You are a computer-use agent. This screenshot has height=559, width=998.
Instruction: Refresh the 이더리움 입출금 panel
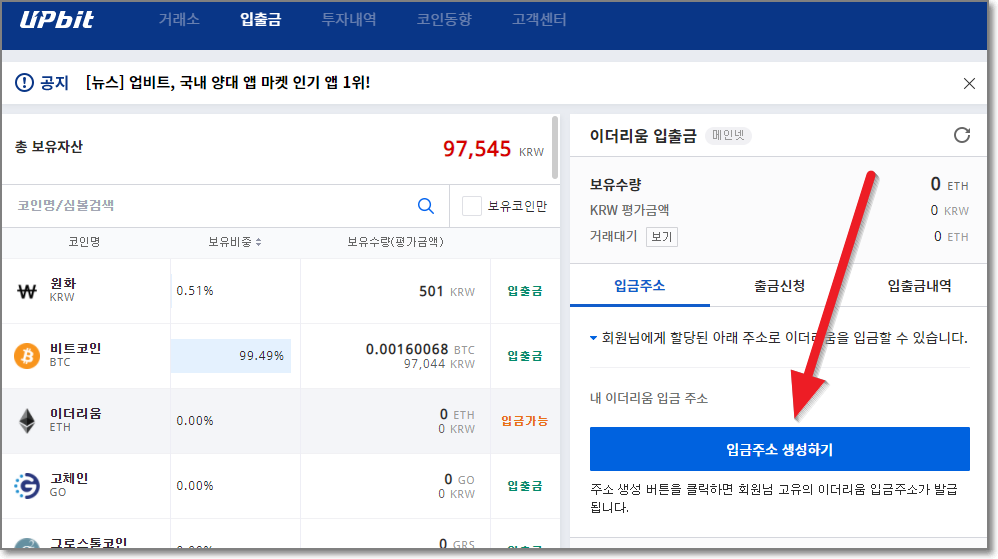pyautogui.click(x=962, y=135)
